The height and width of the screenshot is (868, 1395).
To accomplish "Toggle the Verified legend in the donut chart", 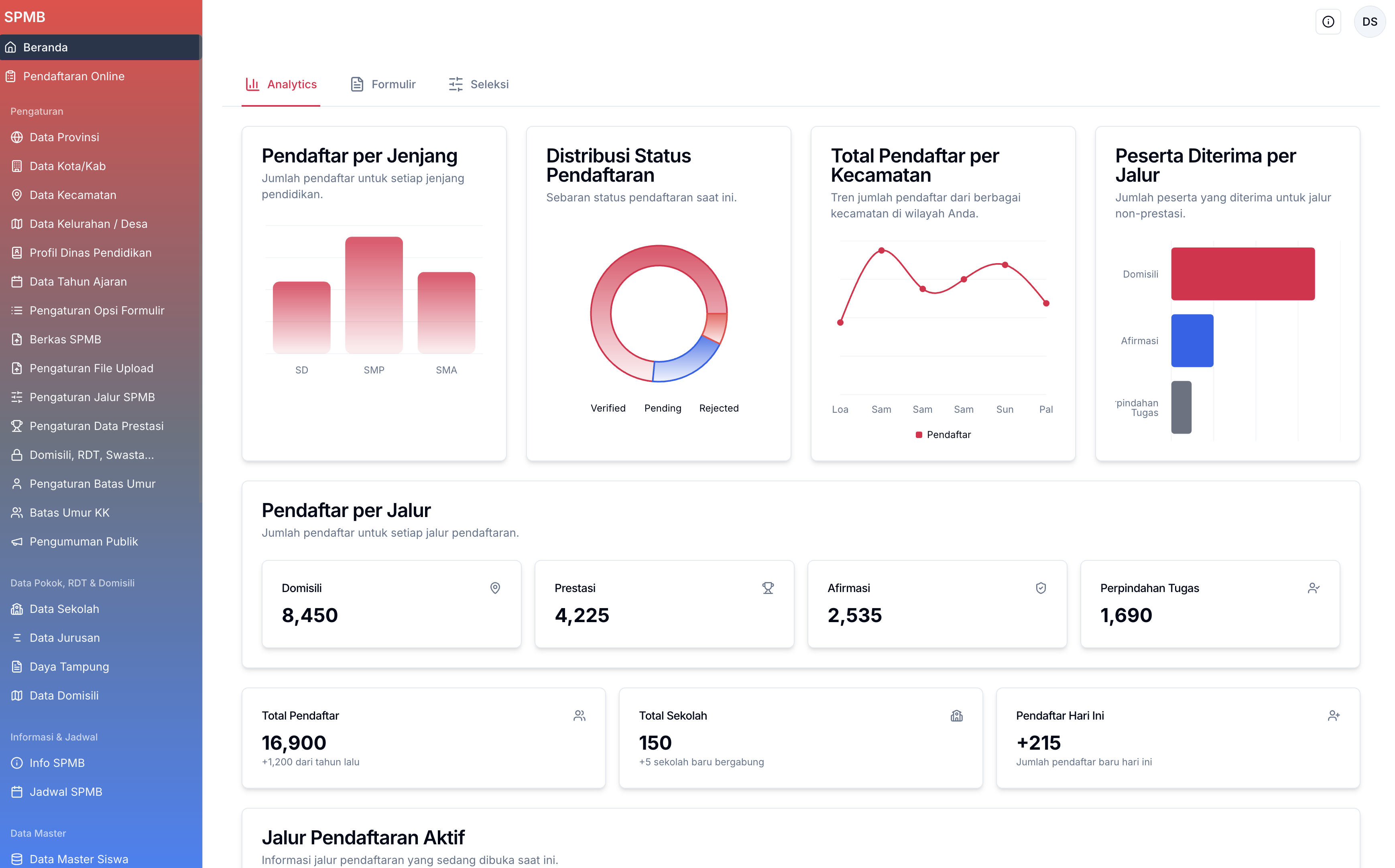I will tap(608, 408).
